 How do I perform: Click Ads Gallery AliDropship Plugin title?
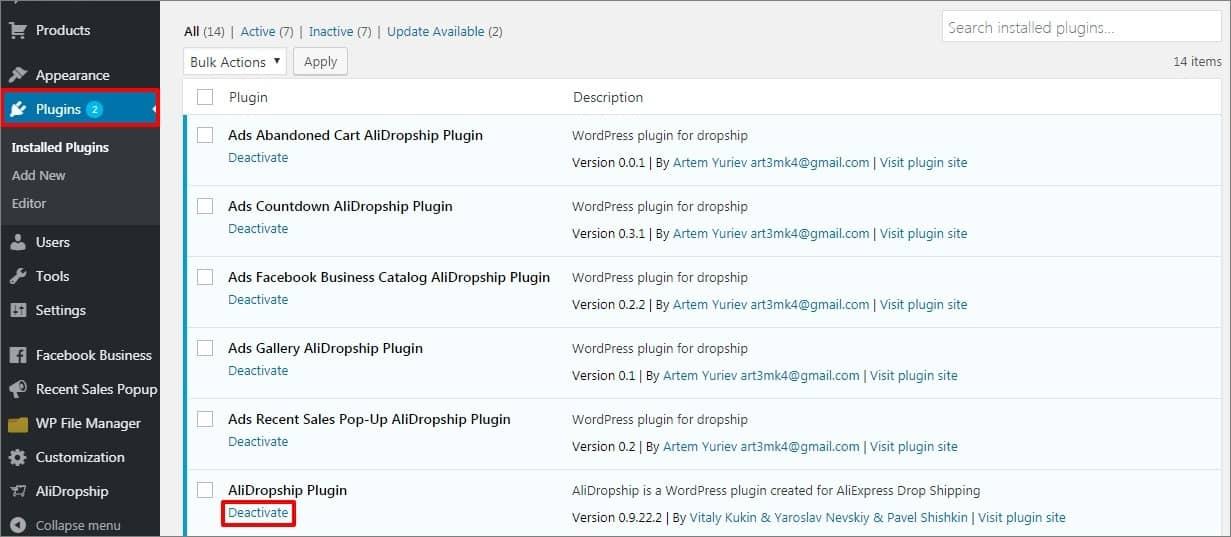325,348
